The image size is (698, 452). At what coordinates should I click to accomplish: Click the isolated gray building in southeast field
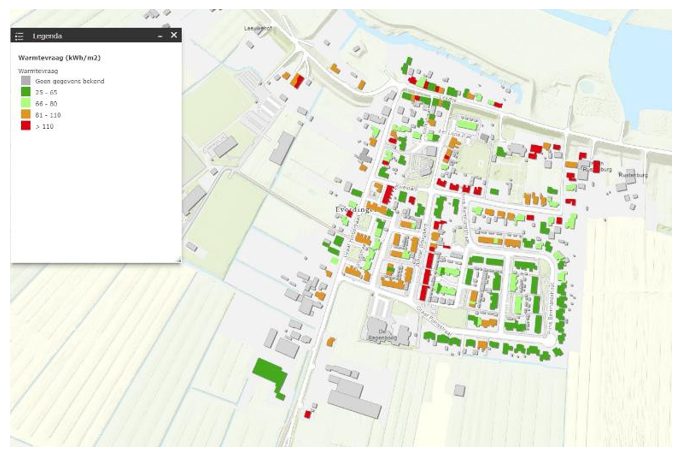(459, 390)
